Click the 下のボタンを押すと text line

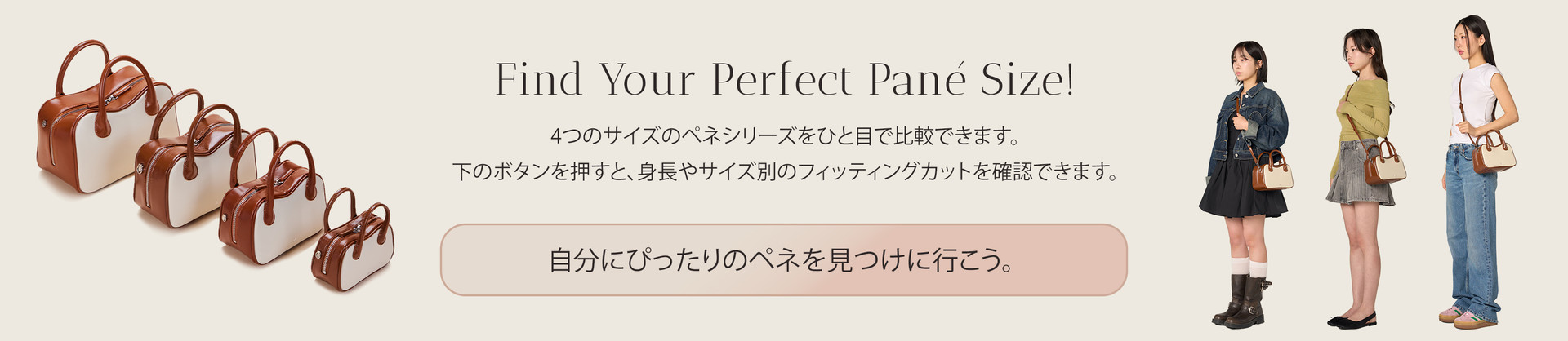(x=784, y=171)
